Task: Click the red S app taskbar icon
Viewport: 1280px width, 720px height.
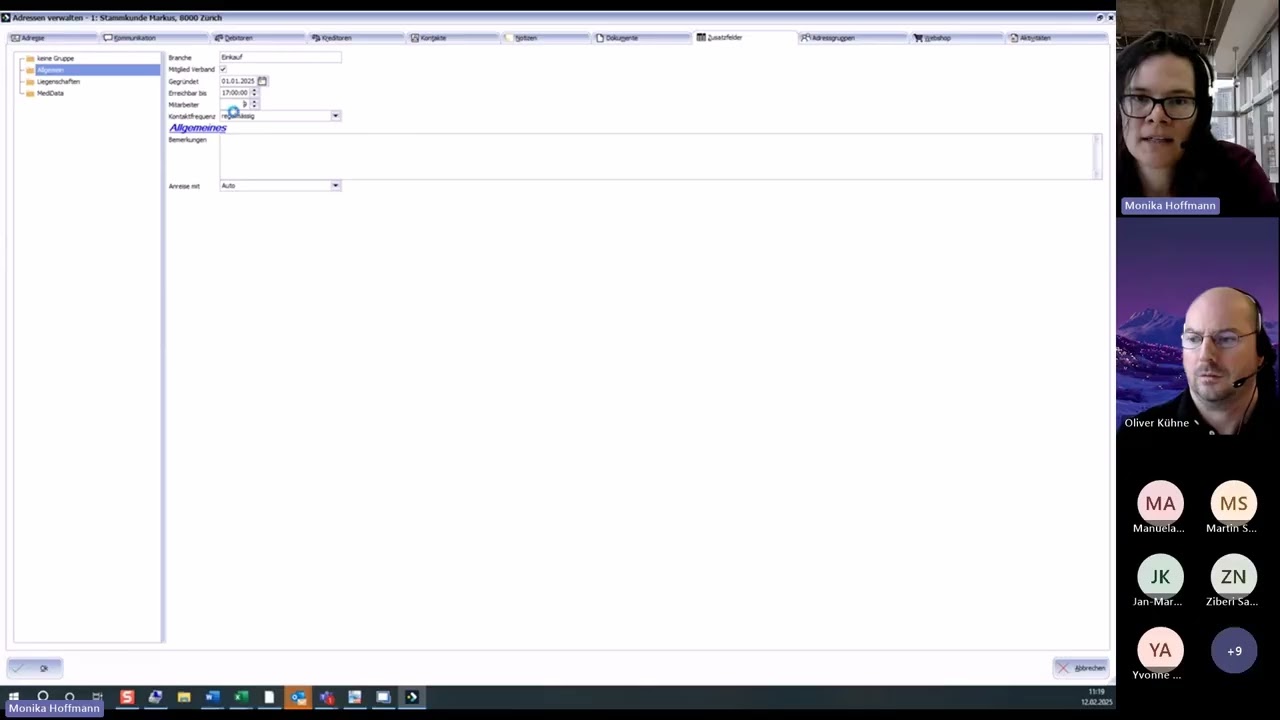Action: tap(127, 697)
